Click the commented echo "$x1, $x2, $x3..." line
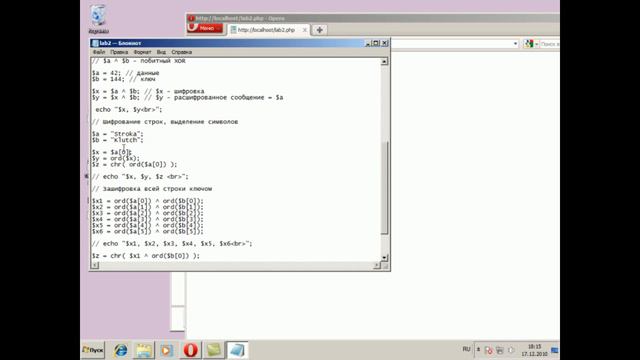The width and height of the screenshot is (640, 360). coord(172,244)
